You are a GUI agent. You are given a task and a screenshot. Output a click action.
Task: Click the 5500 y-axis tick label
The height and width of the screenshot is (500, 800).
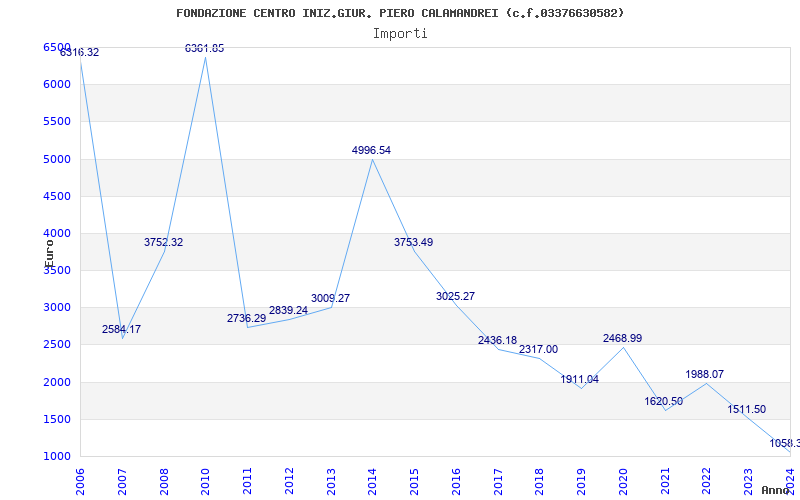coord(55,122)
